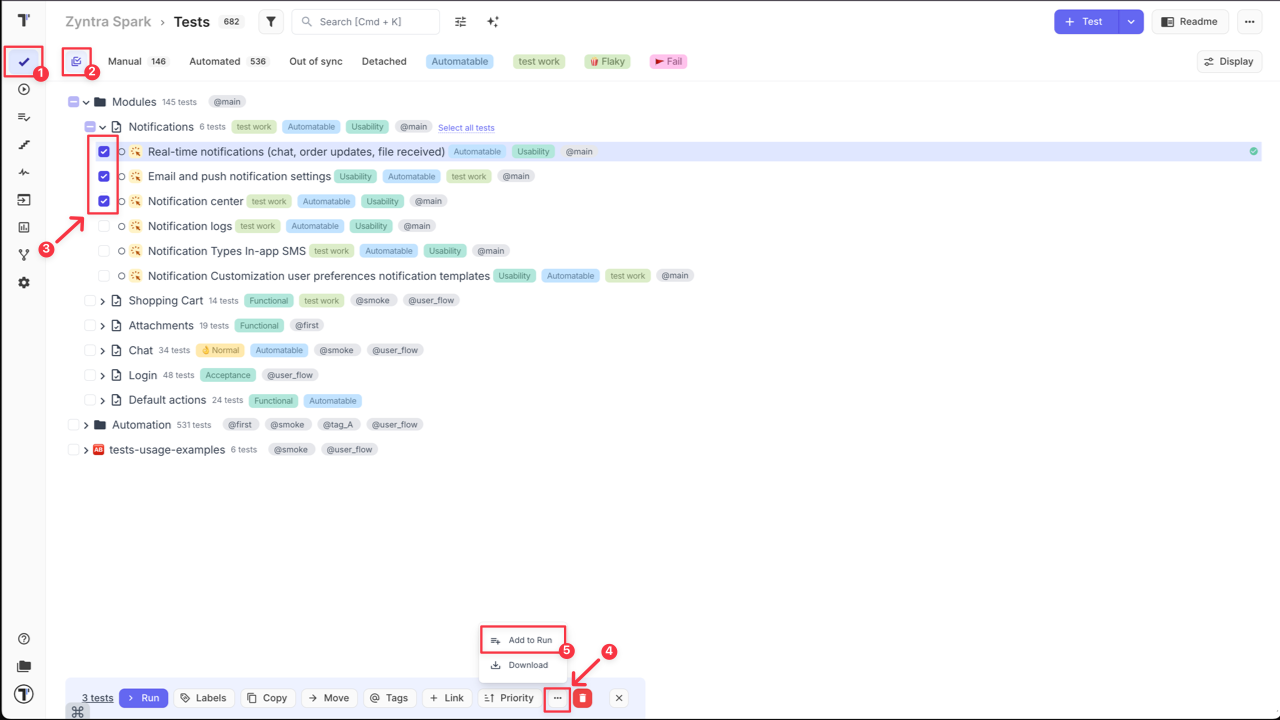
Task: Open Test Runs via play icon in sidebar
Action: [24, 89]
